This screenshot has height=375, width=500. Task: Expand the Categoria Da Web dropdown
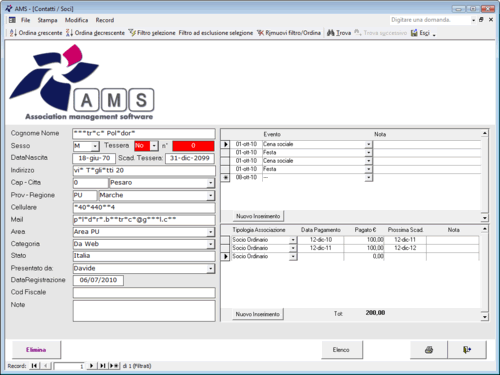tap(210, 244)
